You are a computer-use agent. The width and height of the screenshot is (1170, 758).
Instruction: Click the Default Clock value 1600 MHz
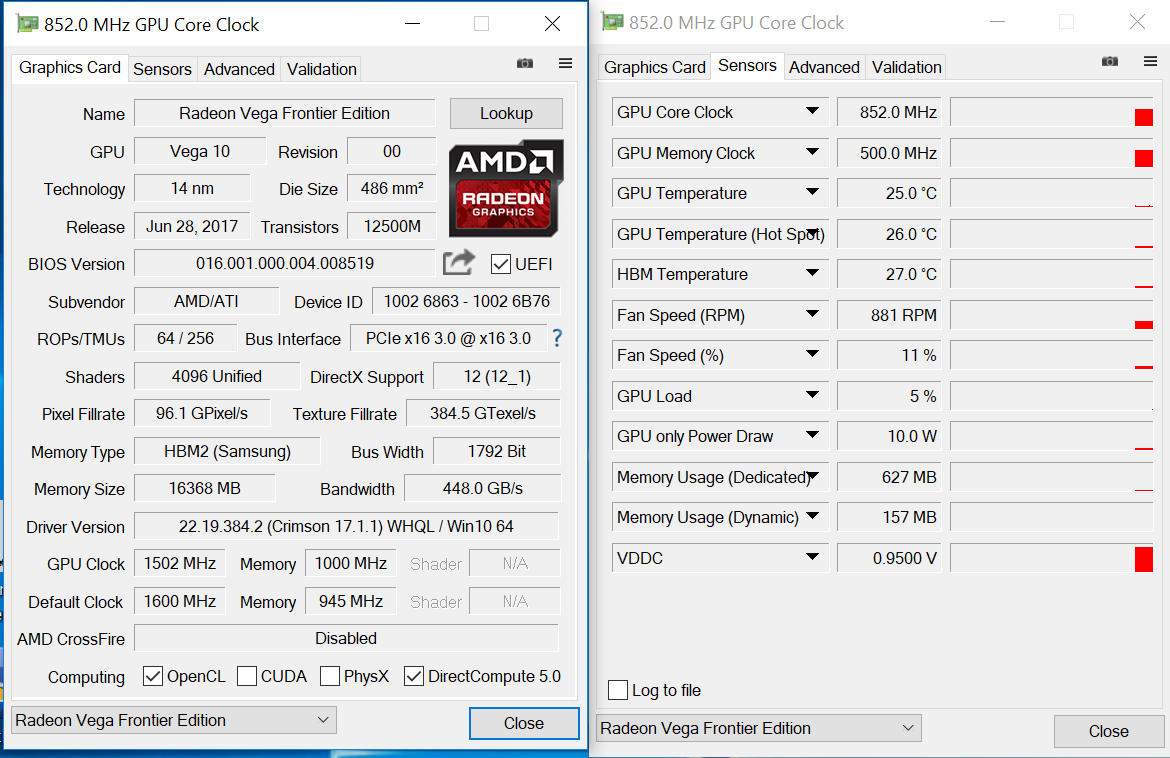[180, 601]
